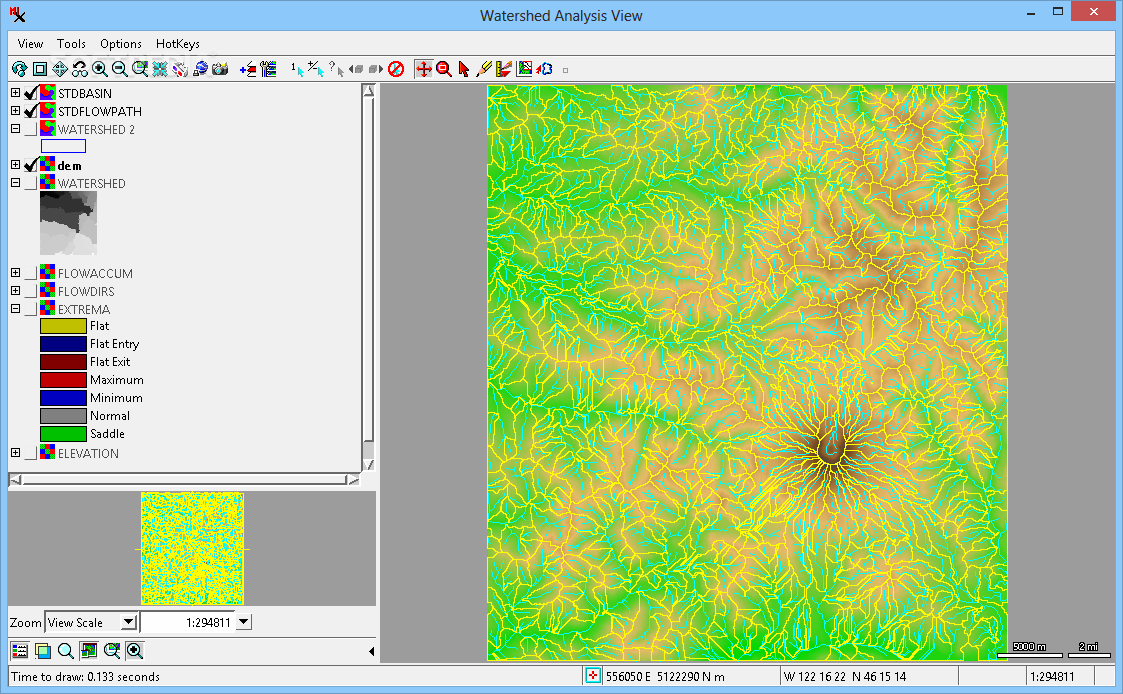Open the Snapshot camera tool
Viewport: 1123px width, 694px height.
pyautogui.click(x=221, y=69)
